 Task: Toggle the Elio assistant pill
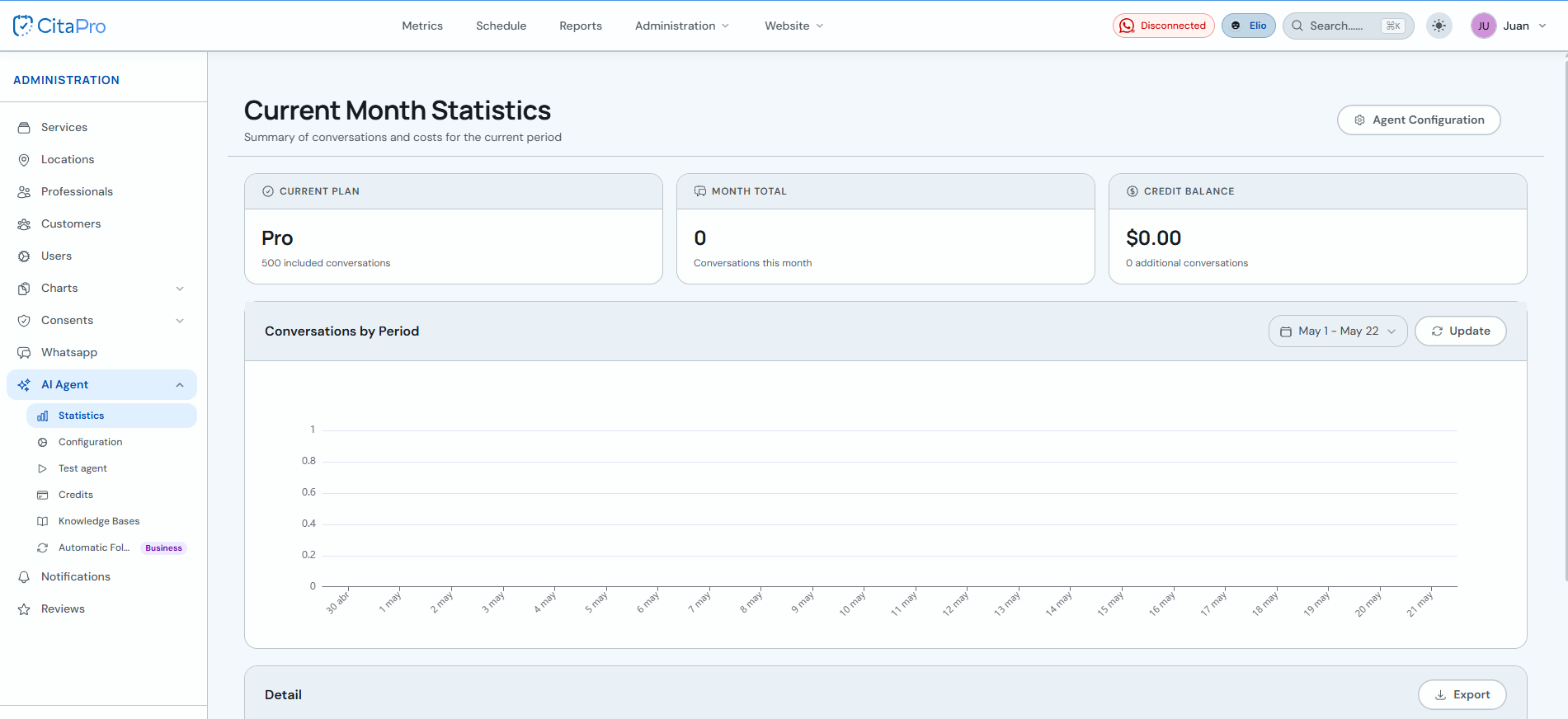[x=1249, y=26]
